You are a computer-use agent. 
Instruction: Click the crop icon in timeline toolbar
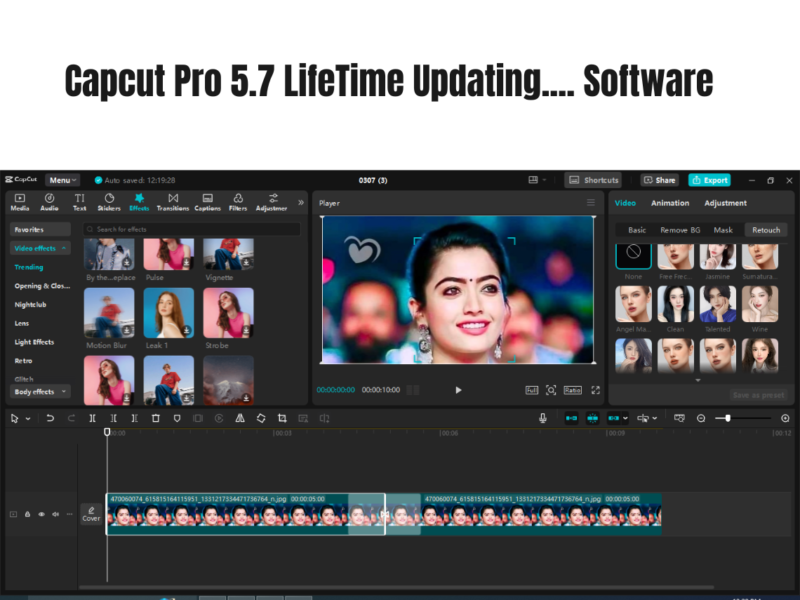coord(282,418)
